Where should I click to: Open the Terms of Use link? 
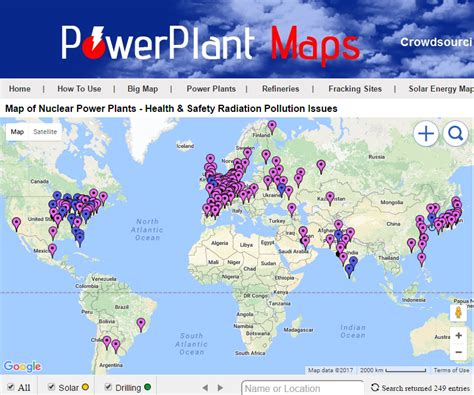pos(451,370)
